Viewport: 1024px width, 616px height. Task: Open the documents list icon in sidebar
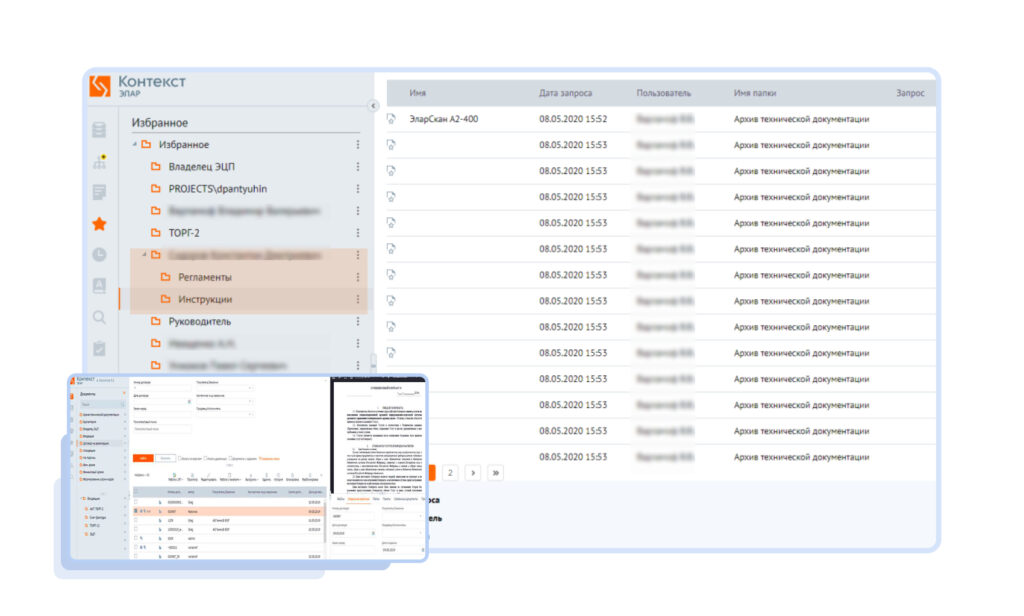coord(99,192)
